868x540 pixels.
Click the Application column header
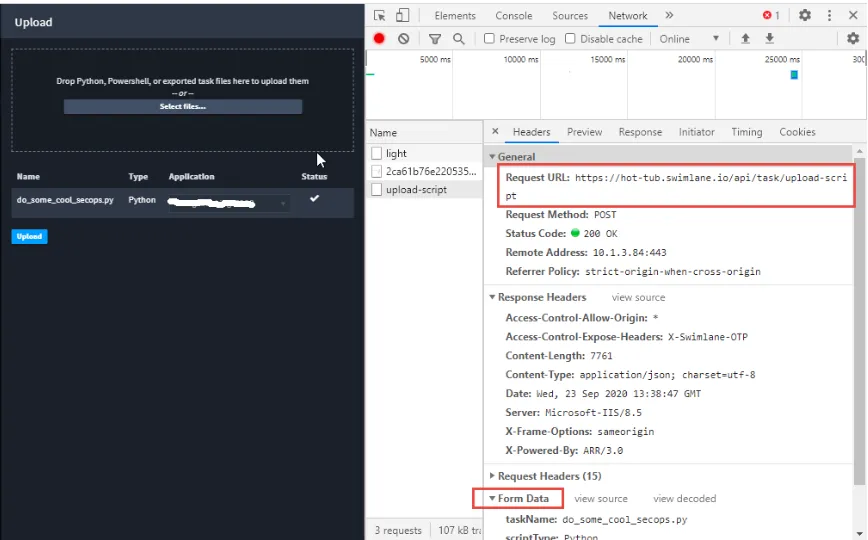(x=191, y=177)
